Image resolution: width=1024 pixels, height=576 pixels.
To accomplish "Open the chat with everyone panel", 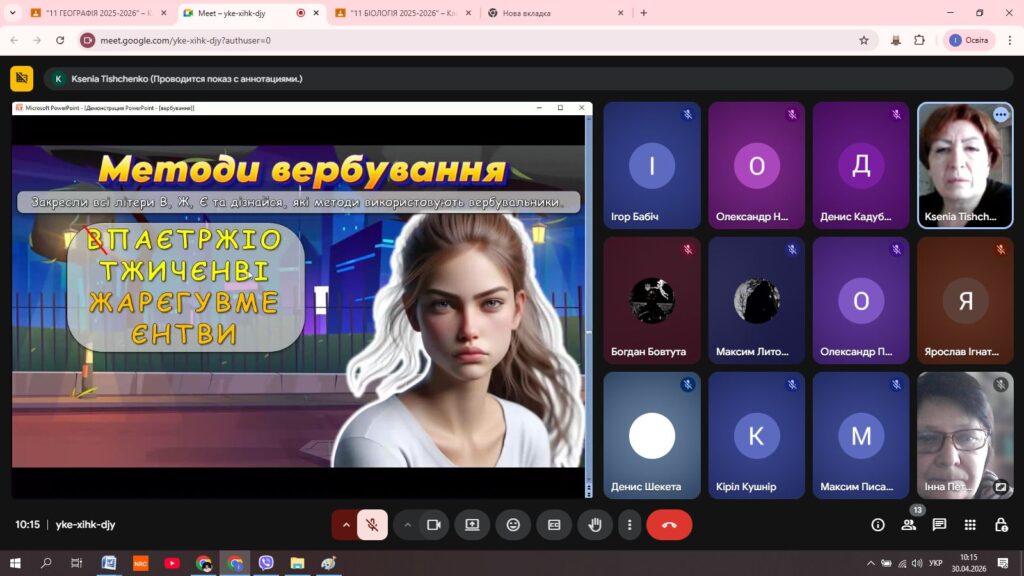I will tap(939, 524).
